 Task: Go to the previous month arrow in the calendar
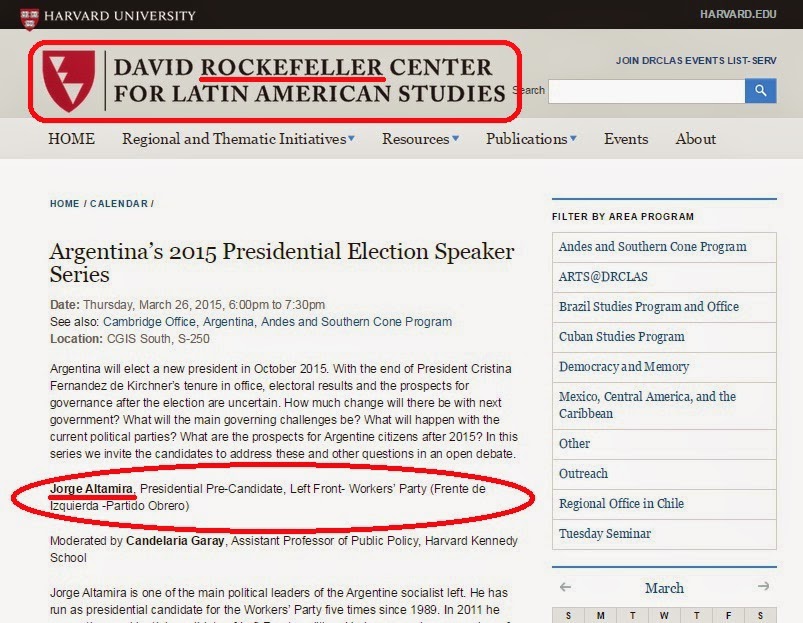tap(565, 587)
